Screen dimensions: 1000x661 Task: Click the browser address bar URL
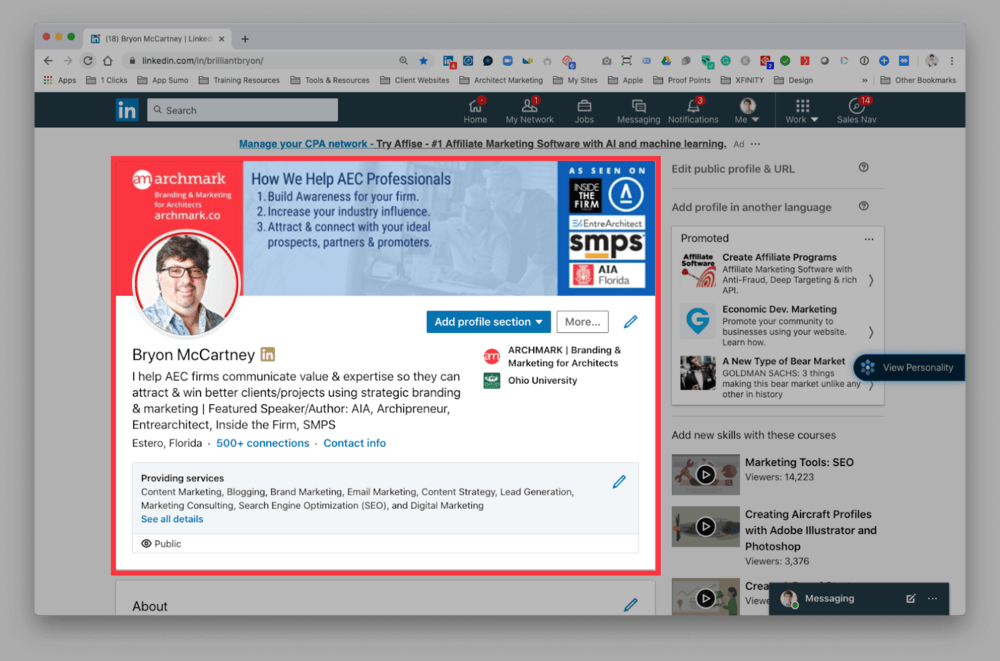[x=202, y=61]
